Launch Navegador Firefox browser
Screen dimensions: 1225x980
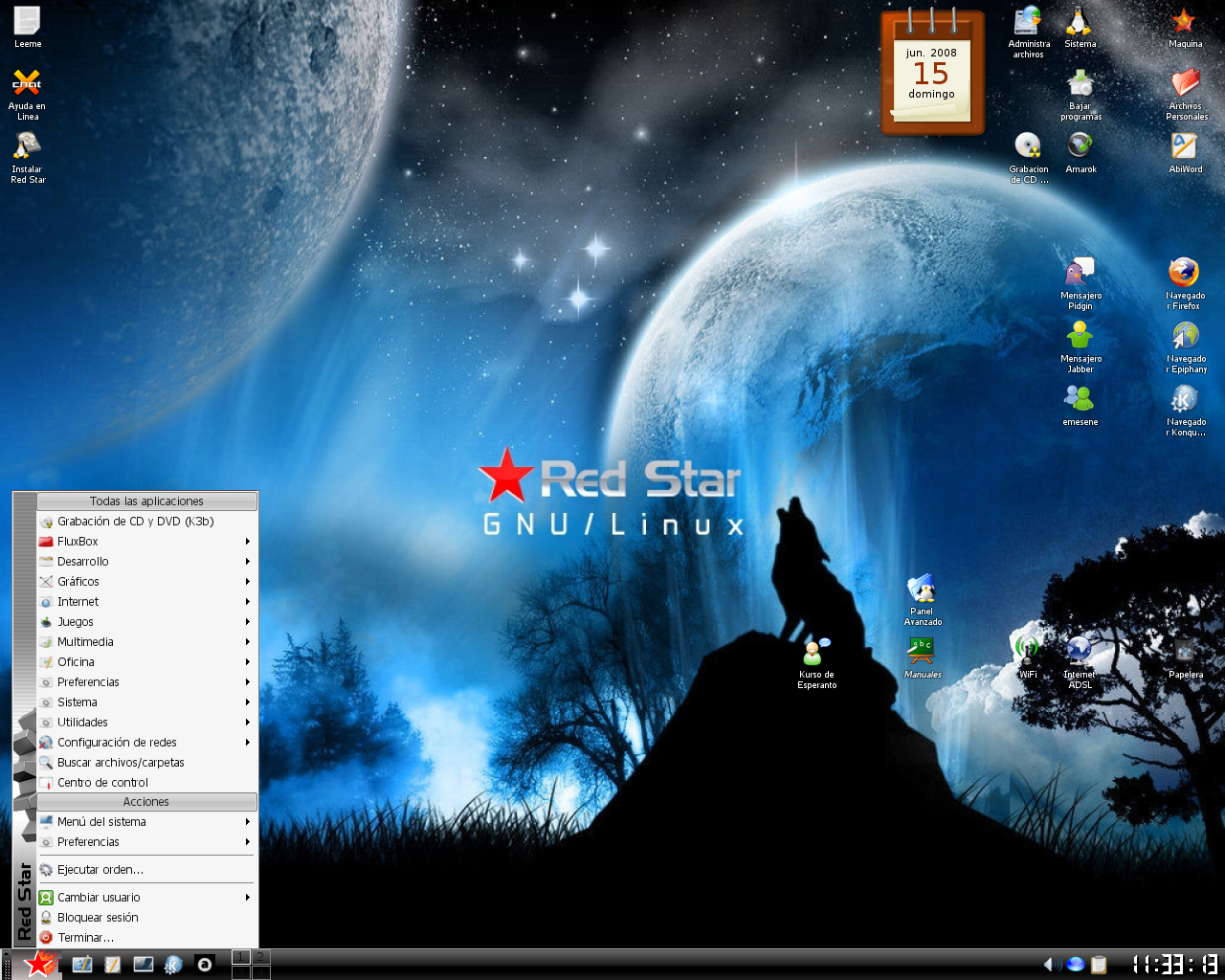coord(1185,283)
